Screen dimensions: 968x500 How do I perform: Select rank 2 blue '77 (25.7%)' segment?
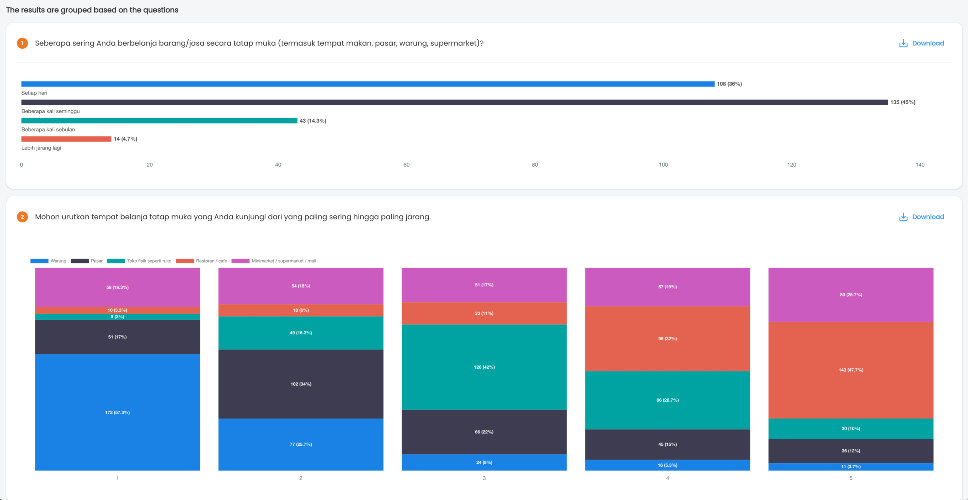[301, 444]
